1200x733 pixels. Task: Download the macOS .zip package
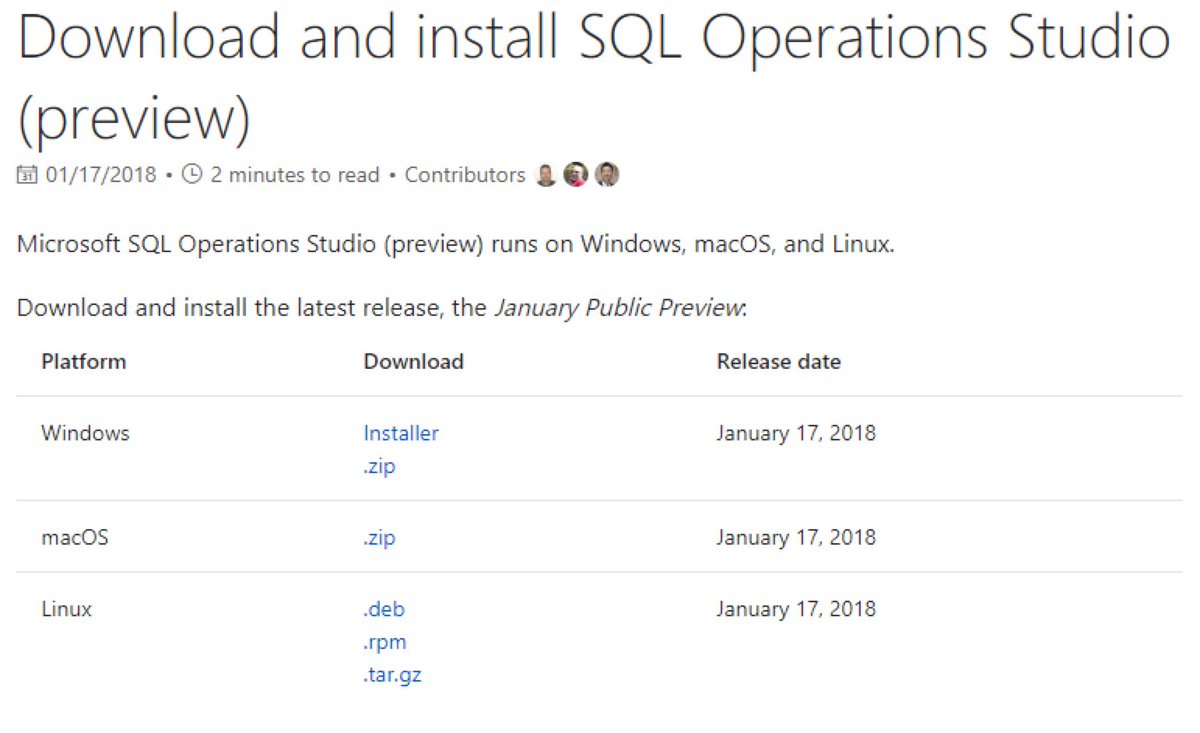[x=379, y=538]
